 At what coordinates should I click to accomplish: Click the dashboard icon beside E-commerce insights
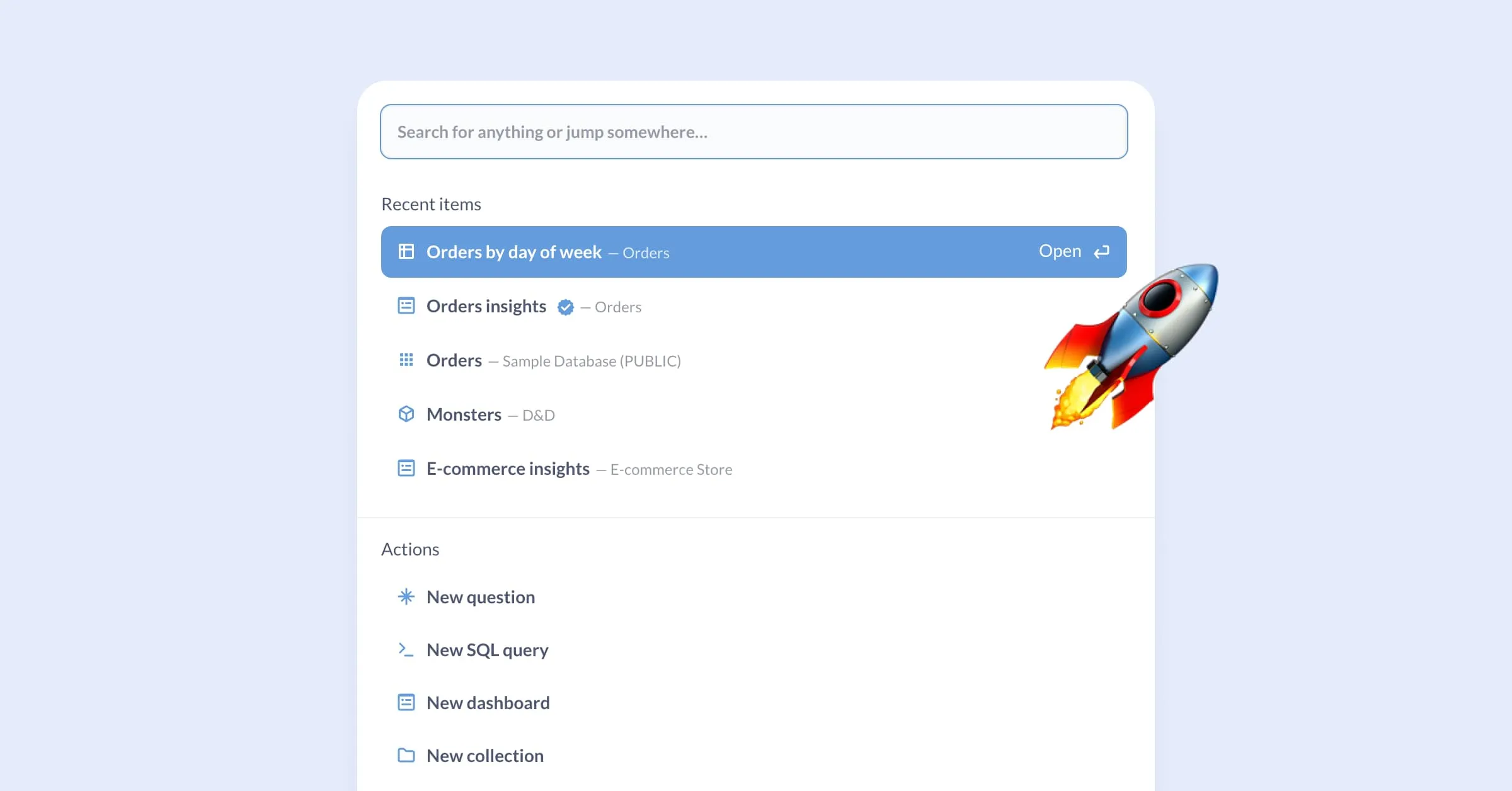406,468
